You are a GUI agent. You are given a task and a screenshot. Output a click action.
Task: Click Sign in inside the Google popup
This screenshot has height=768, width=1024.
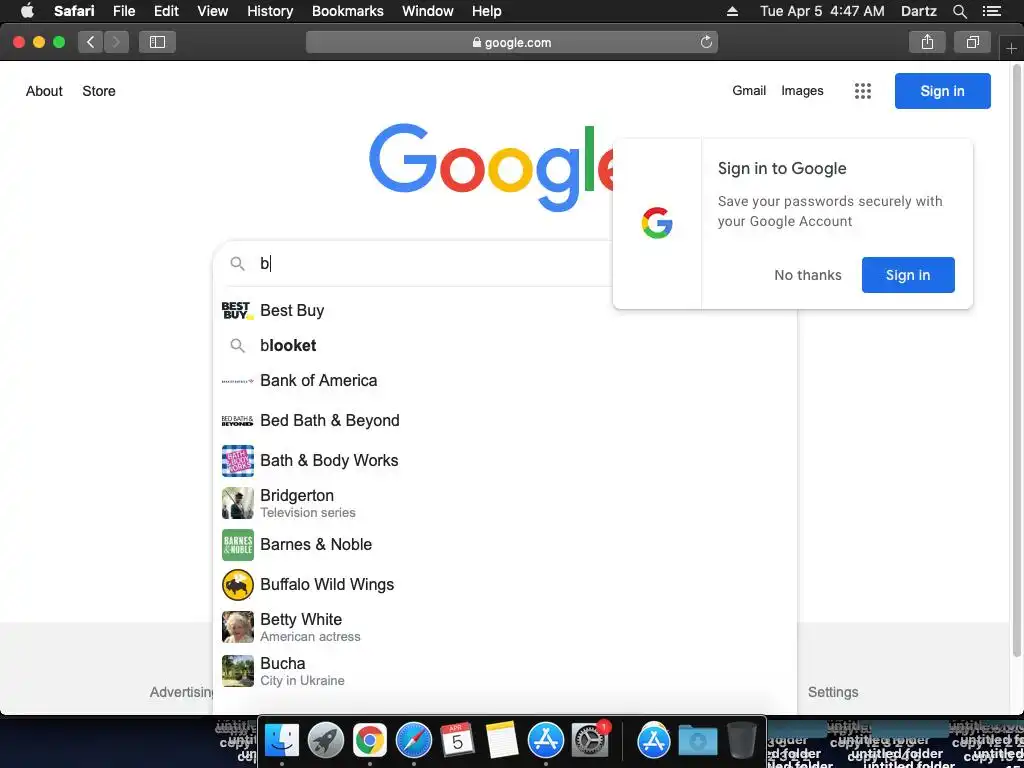tap(908, 275)
